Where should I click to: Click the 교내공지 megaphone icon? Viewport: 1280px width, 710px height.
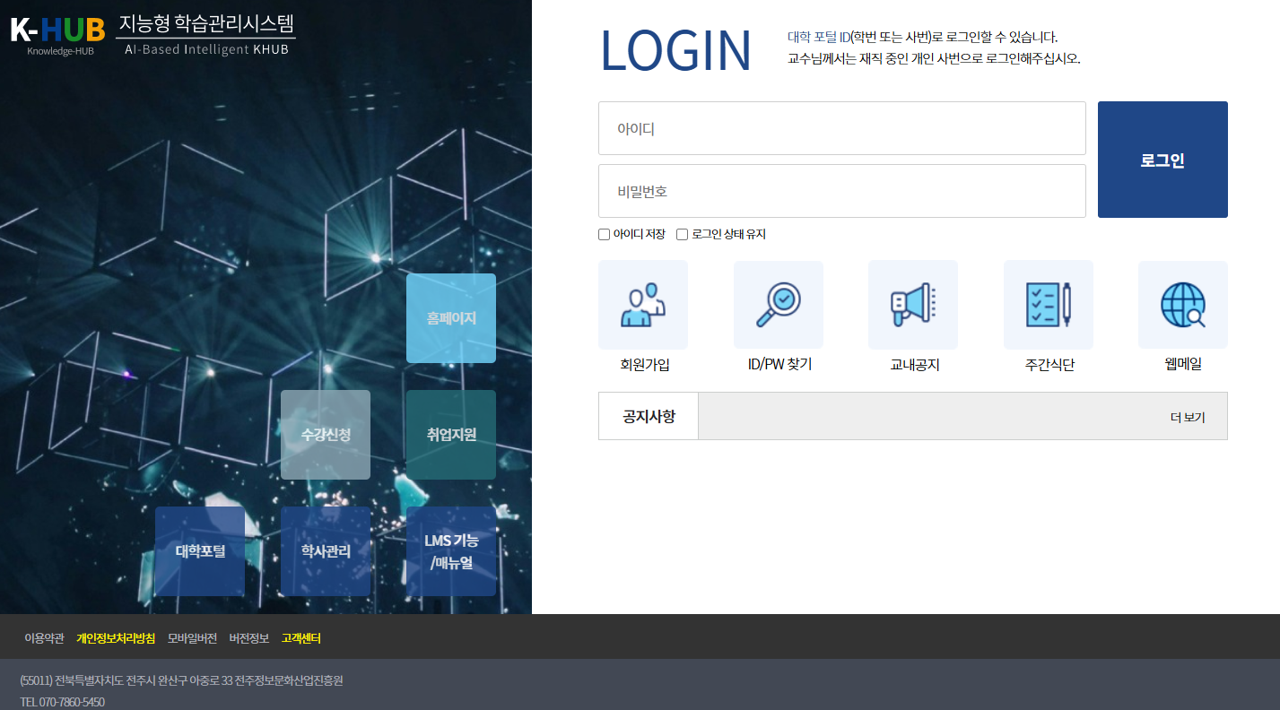point(913,304)
